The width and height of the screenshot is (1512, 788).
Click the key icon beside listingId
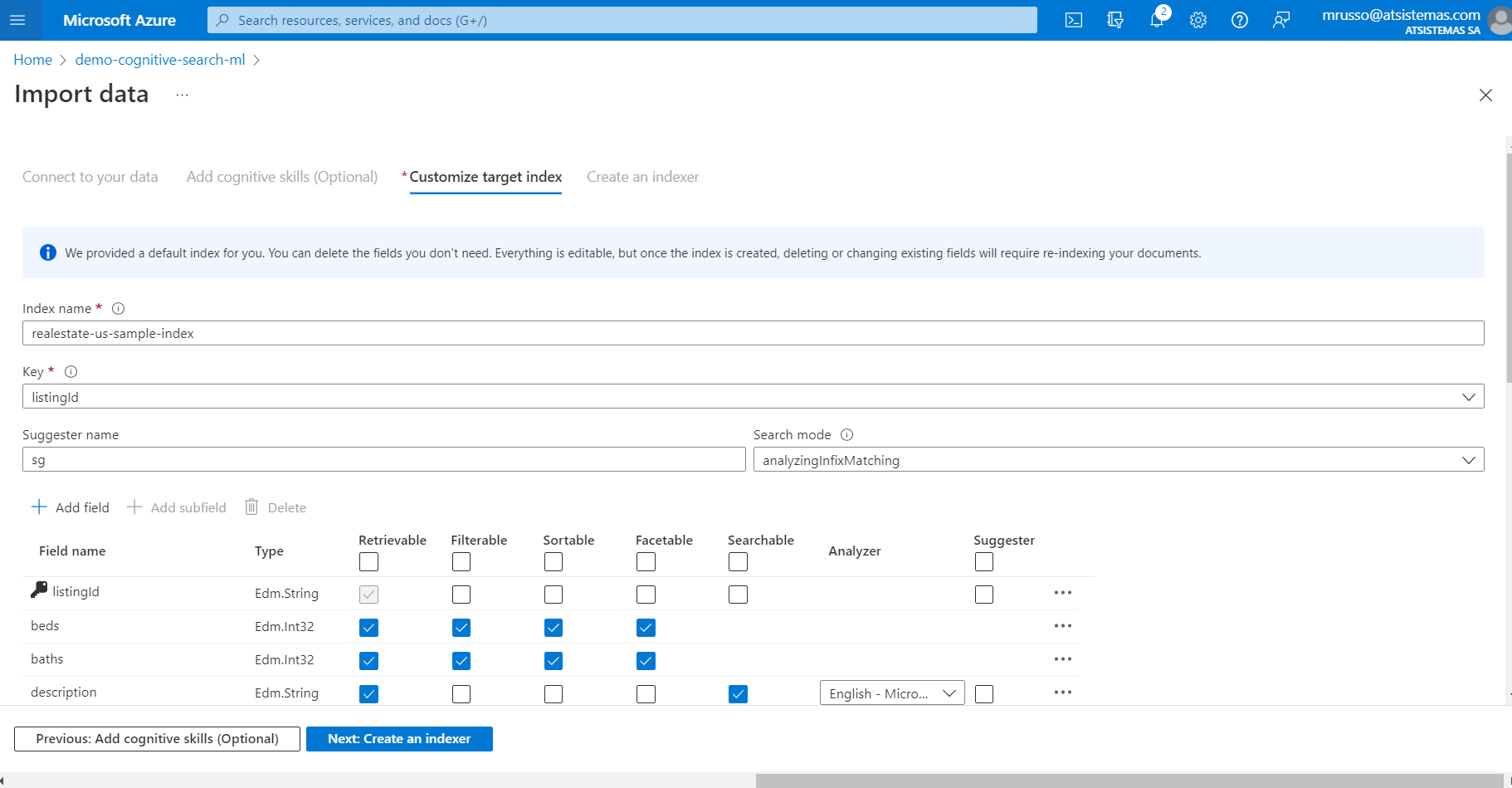pyautogui.click(x=39, y=590)
